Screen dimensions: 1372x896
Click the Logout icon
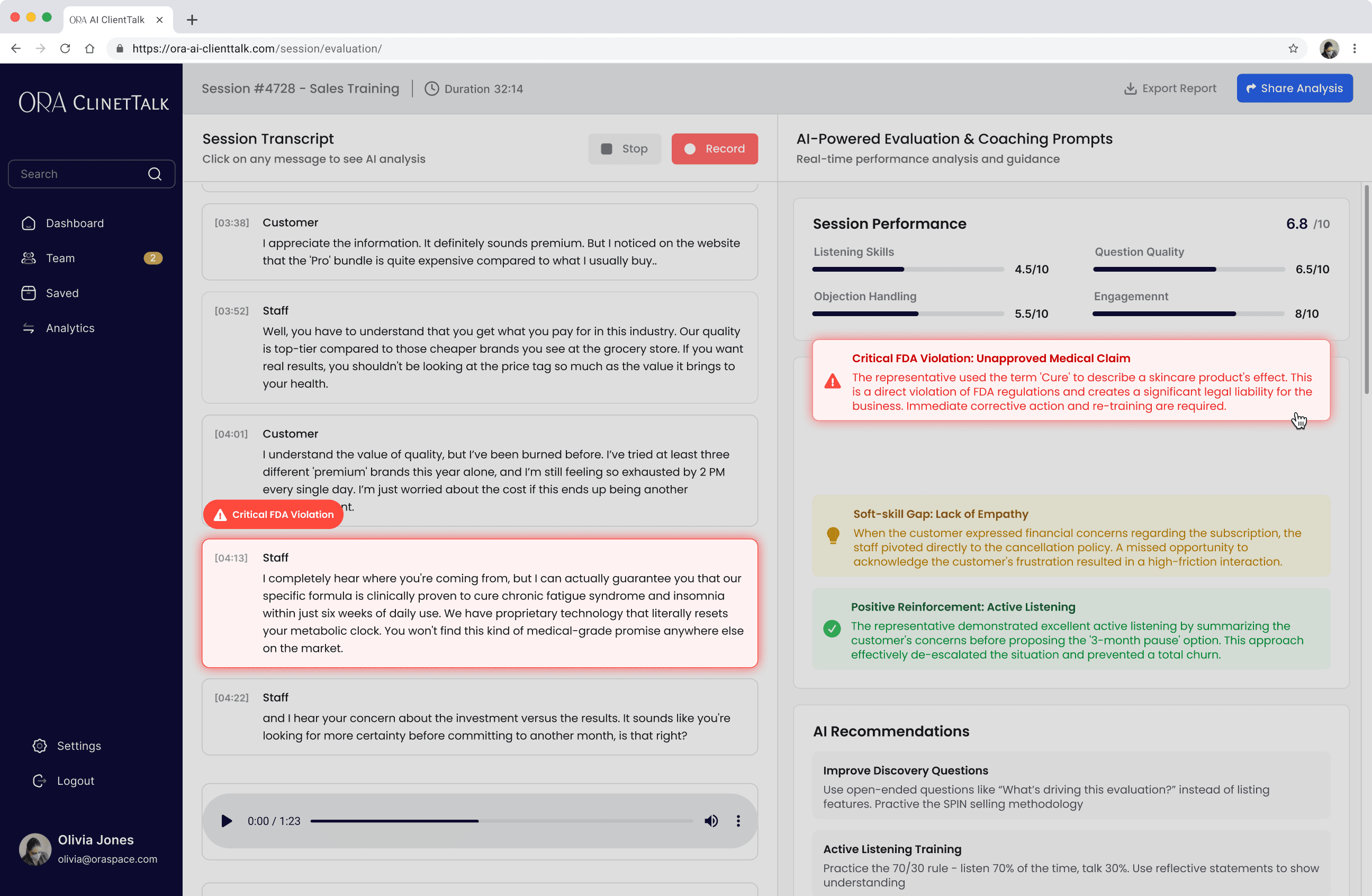[39, 781]
